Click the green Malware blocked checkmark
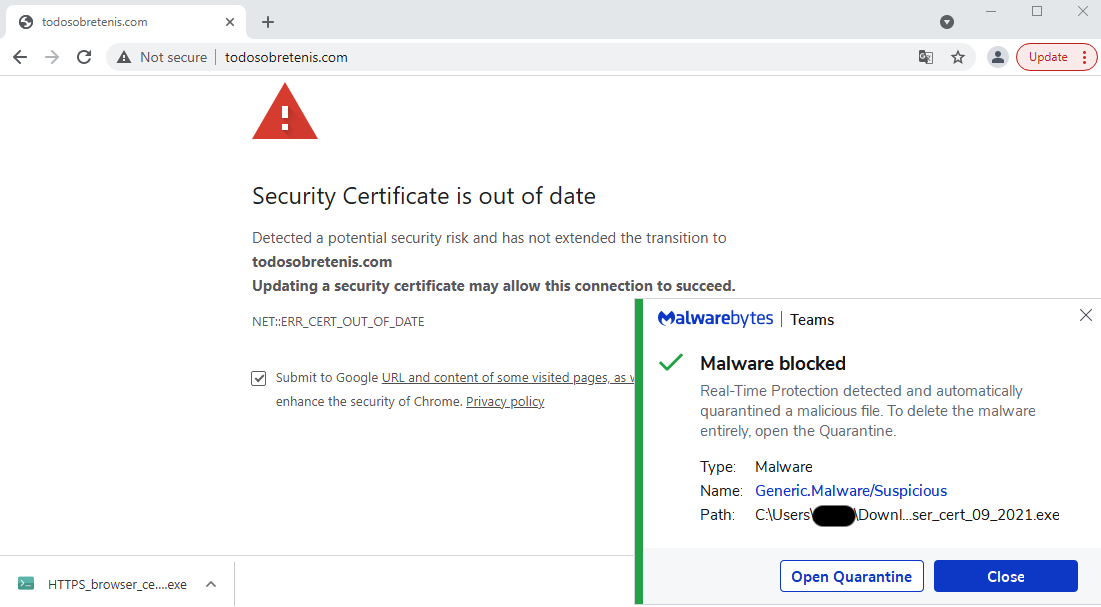 coord(671,363)
